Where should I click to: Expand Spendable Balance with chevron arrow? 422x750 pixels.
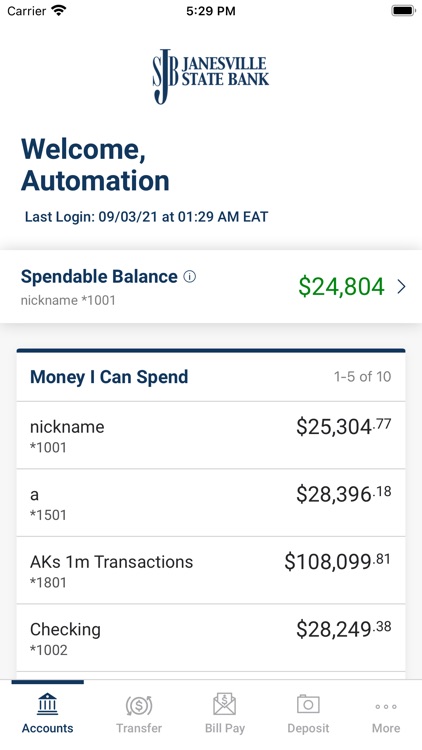pyautogui.click(x=401, y=287)
